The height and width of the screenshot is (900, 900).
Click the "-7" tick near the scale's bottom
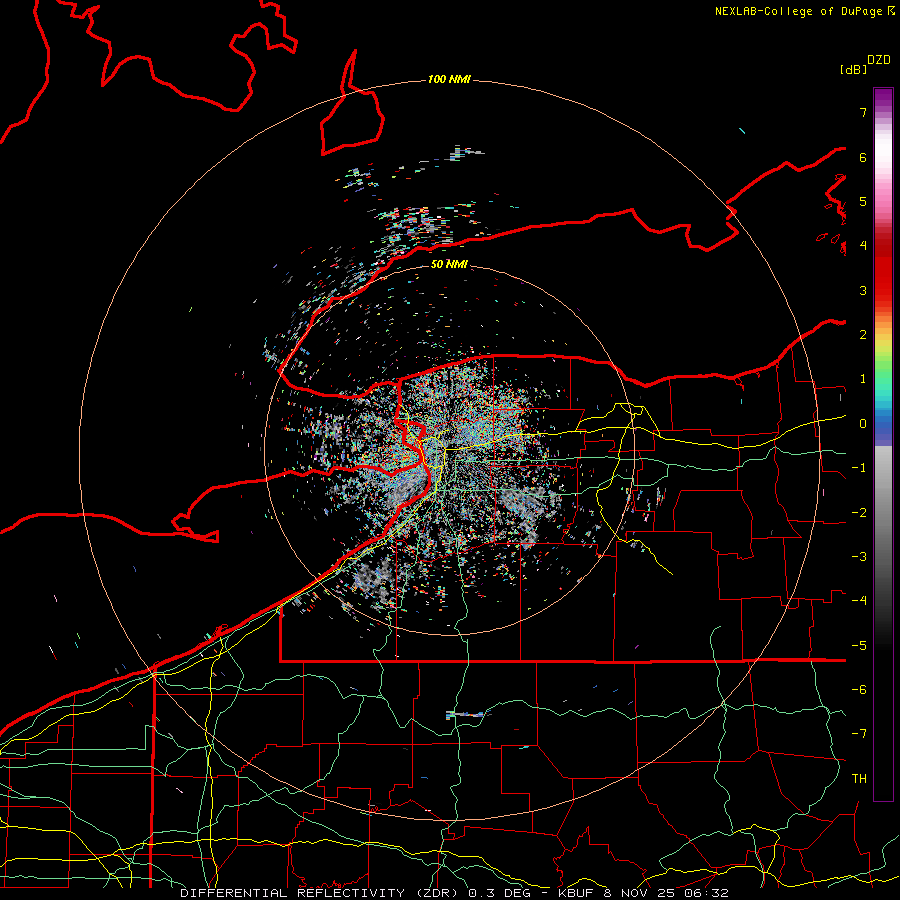[x=859, y=734]
